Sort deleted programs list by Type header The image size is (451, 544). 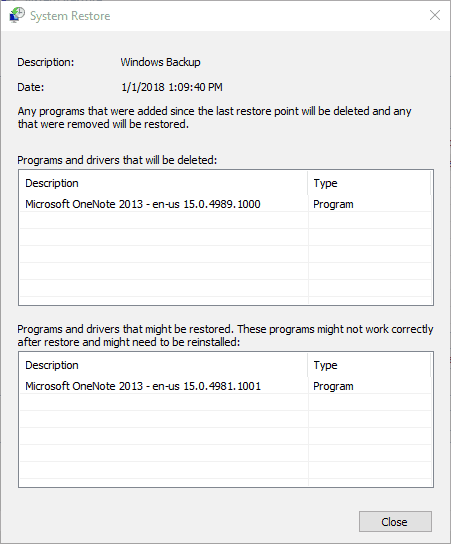(369, 183)
